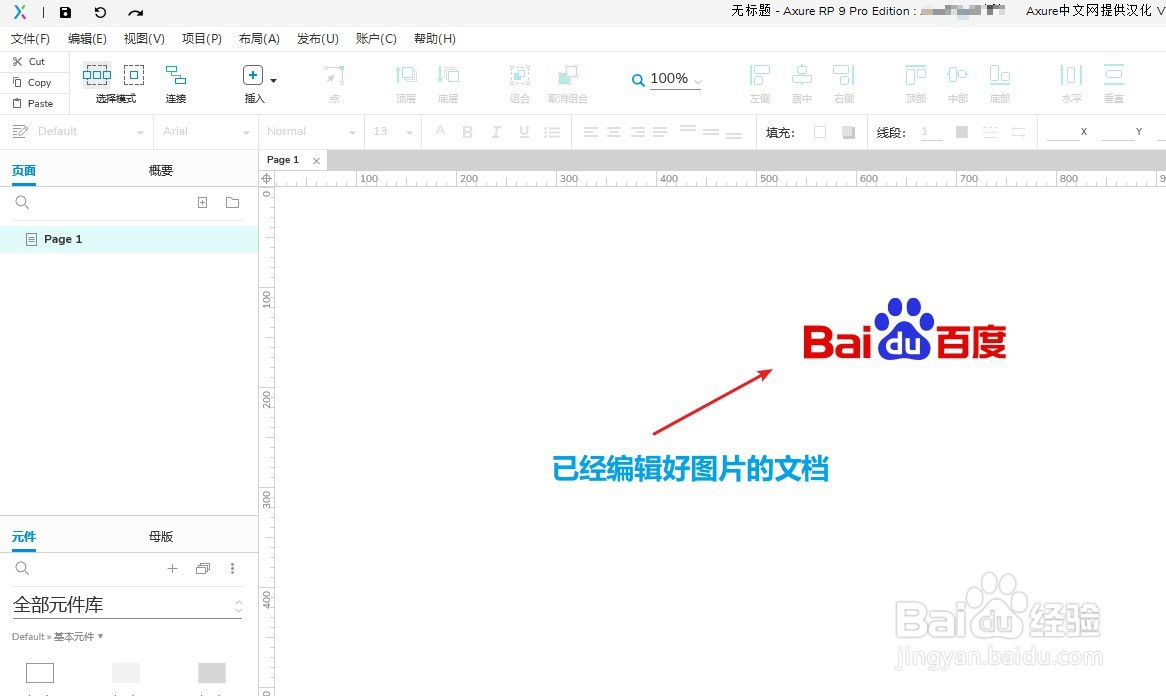
Task: Redo action with redo arrow icon
Action: (135, 13)
